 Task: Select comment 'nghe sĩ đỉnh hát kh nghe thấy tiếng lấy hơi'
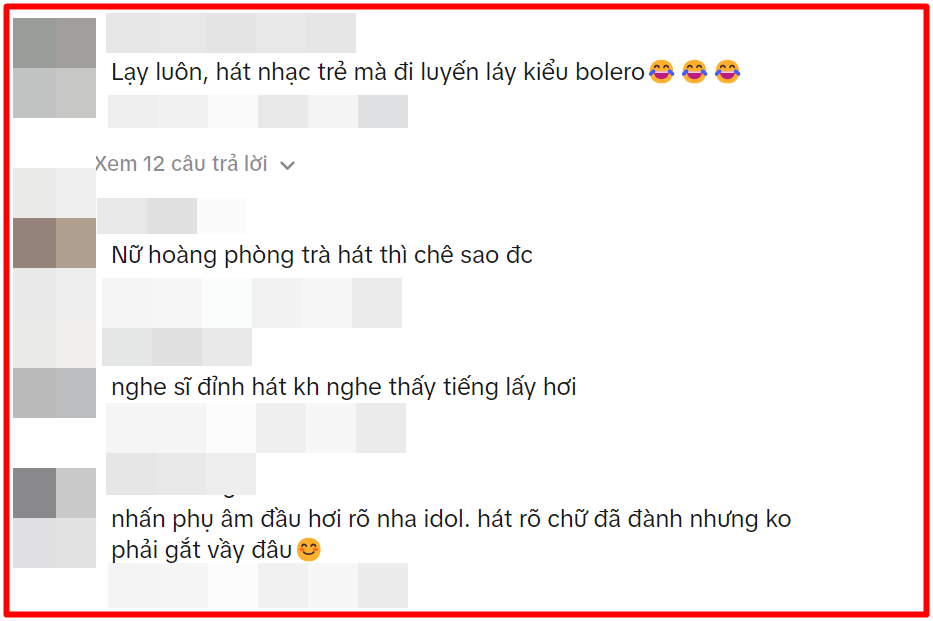click(344, 387)
